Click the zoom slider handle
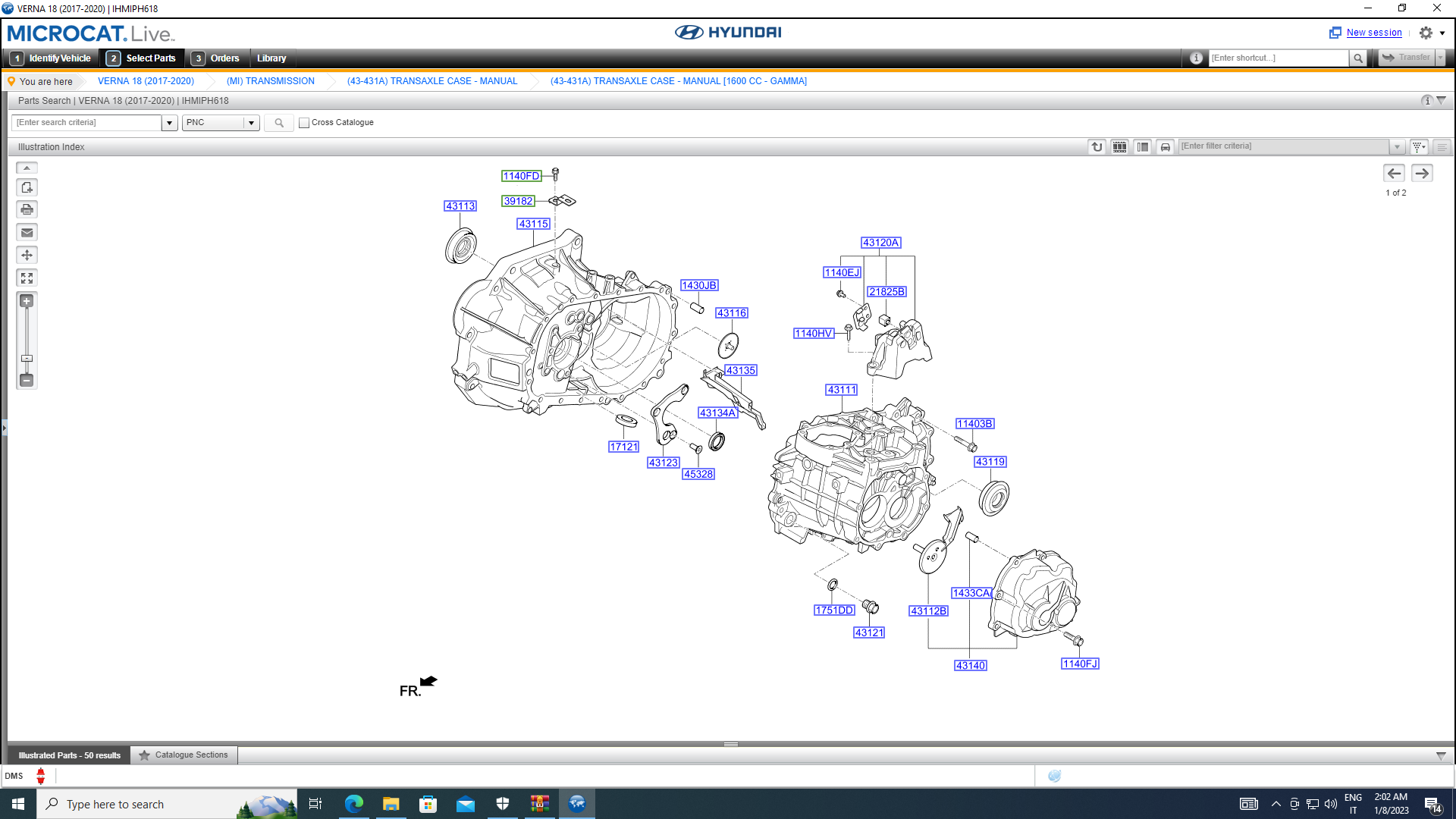This screenshot has width=1456, height=819. [27, 358]
